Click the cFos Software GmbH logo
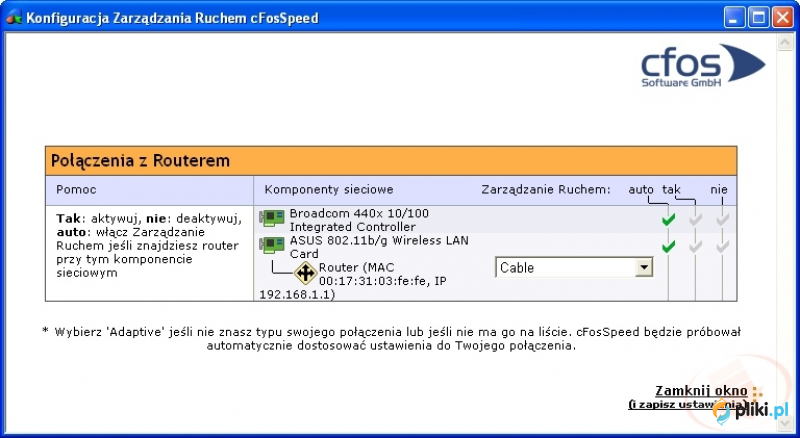Viewport: 800px width, 438px height. coord(703,65)
